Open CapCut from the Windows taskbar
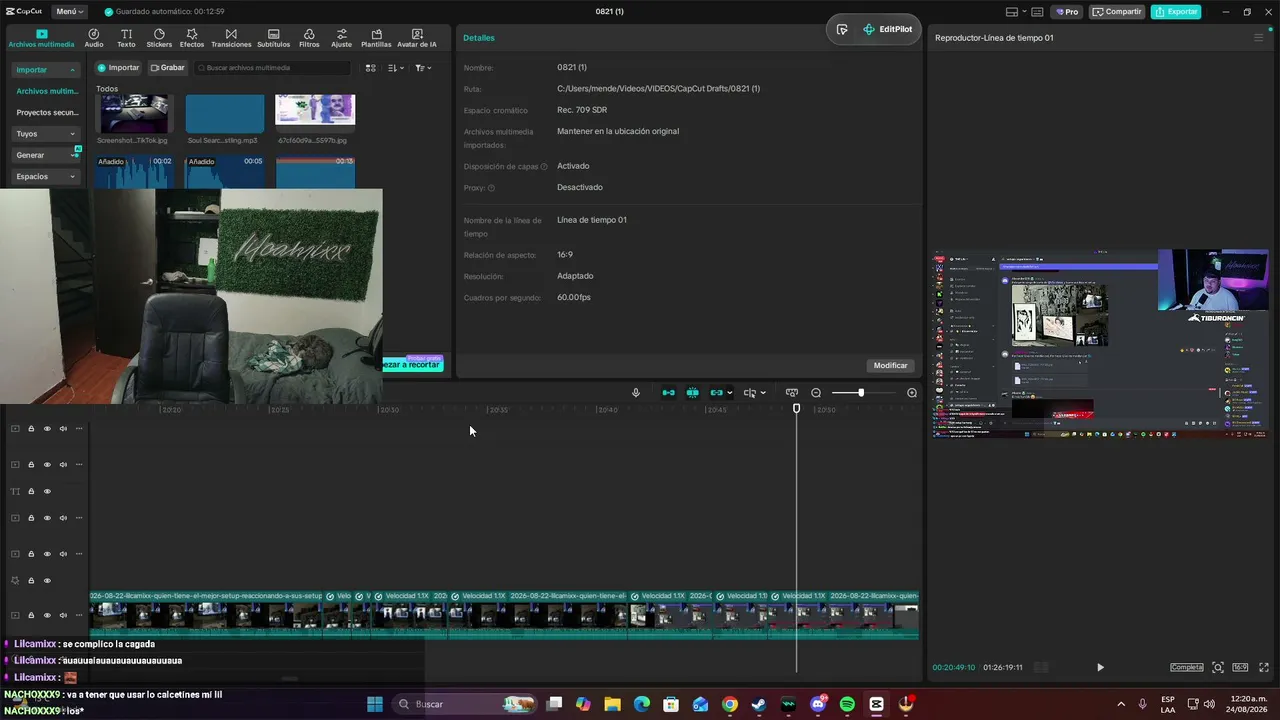The width and height of the screenshot is (1280, 720). click(877, 704)
